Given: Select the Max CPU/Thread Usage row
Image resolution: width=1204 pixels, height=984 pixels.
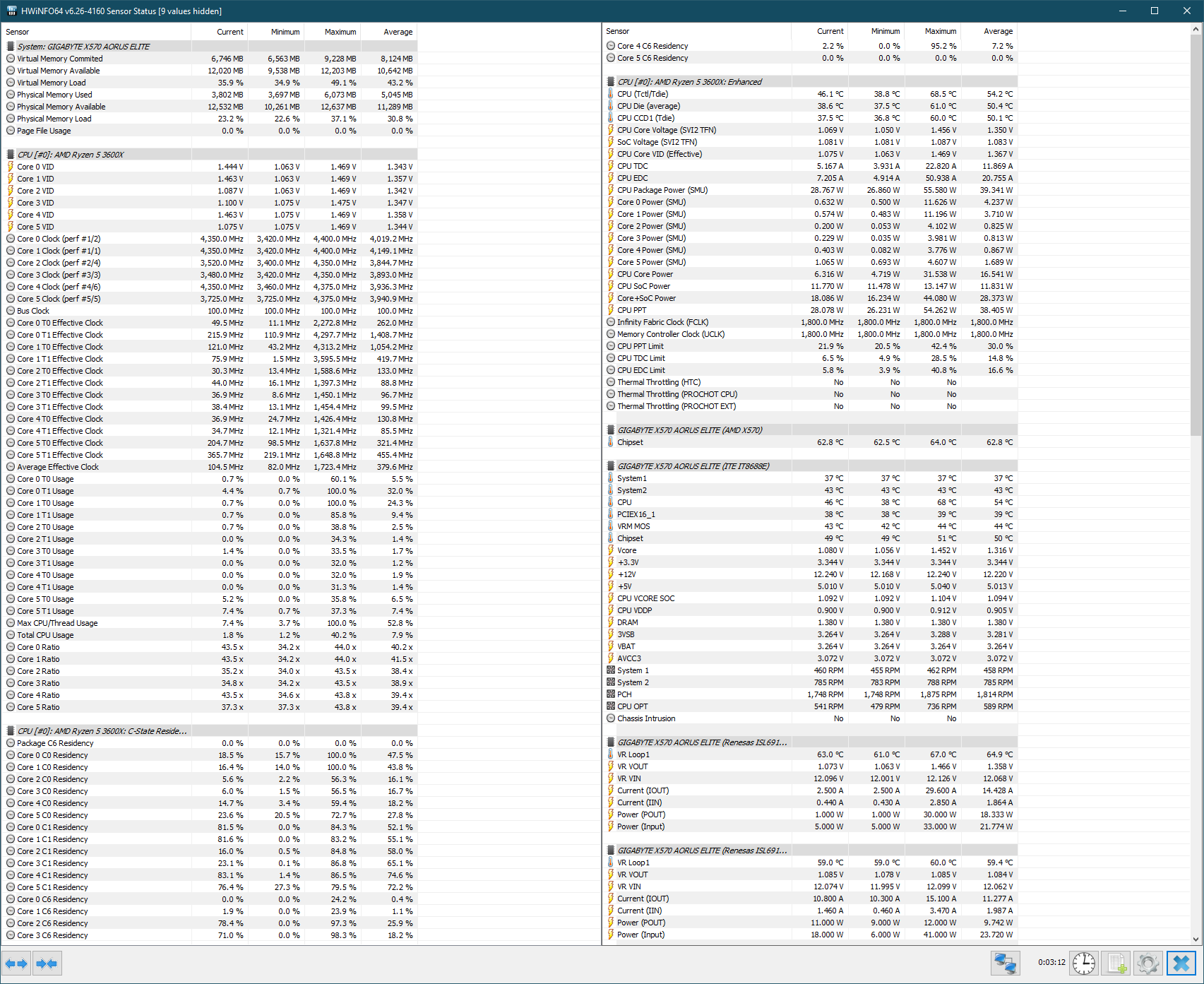Looking at the screenshot, I should coord(211,623).
